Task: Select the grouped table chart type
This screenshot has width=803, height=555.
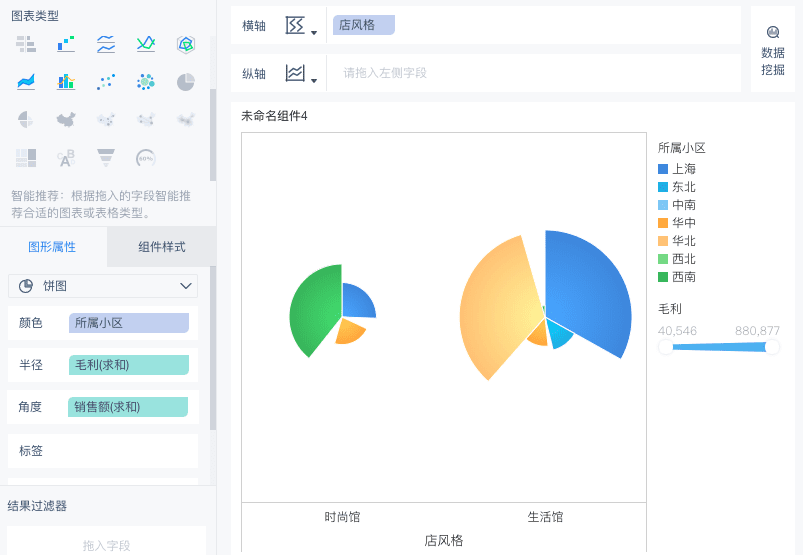Action: tap(26, 45)
